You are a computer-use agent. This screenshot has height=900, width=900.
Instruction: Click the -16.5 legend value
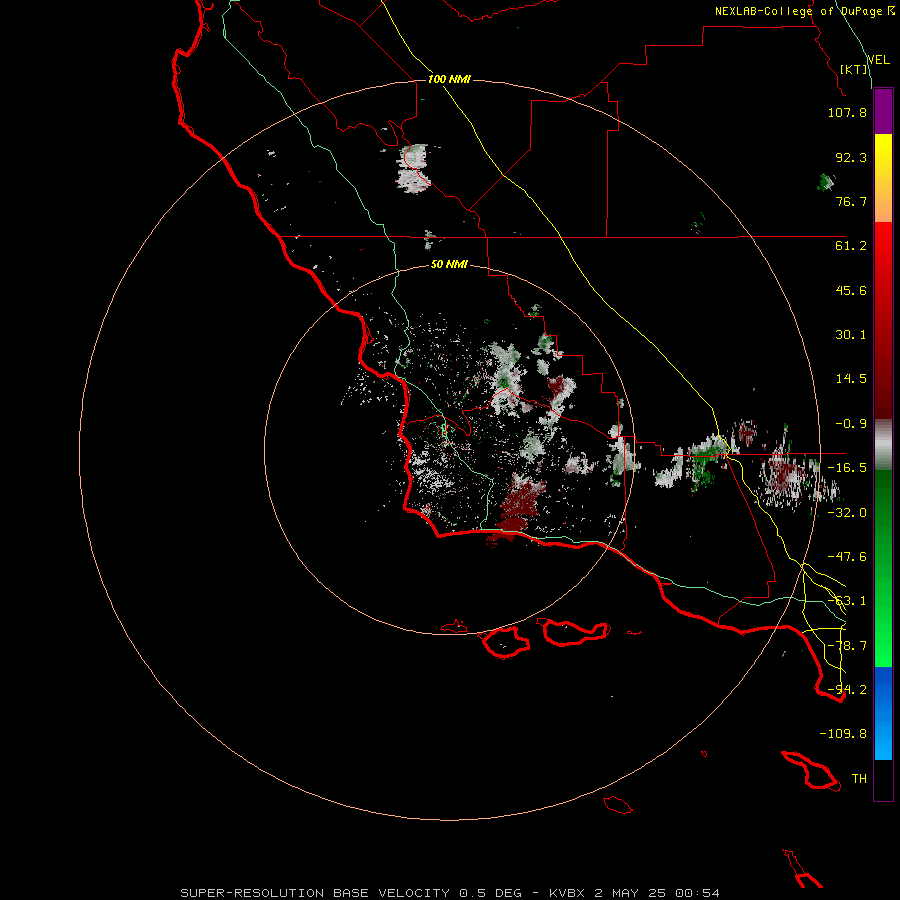tap(847, 468)
